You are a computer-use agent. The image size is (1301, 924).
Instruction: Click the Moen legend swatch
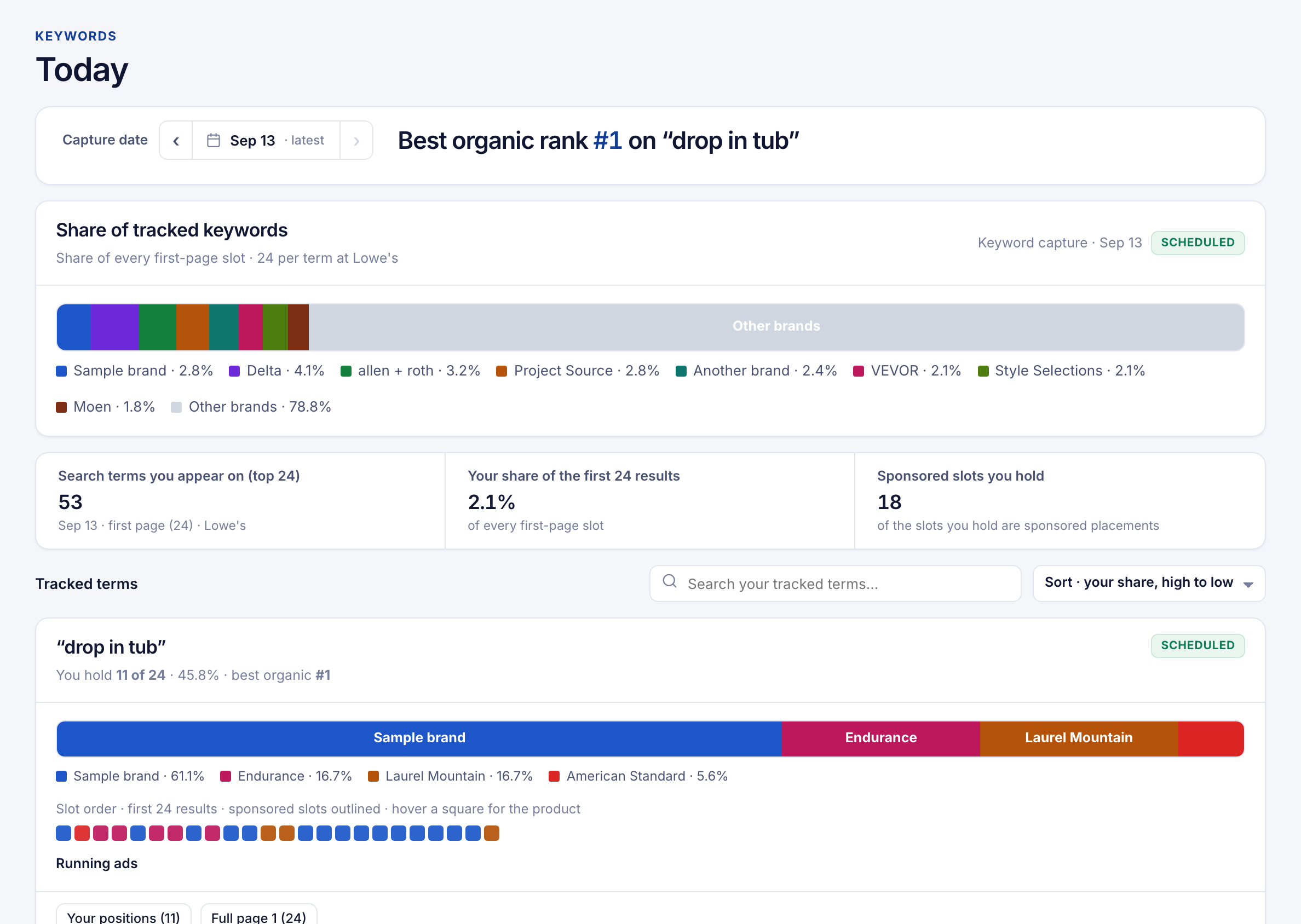click(61, 407)
